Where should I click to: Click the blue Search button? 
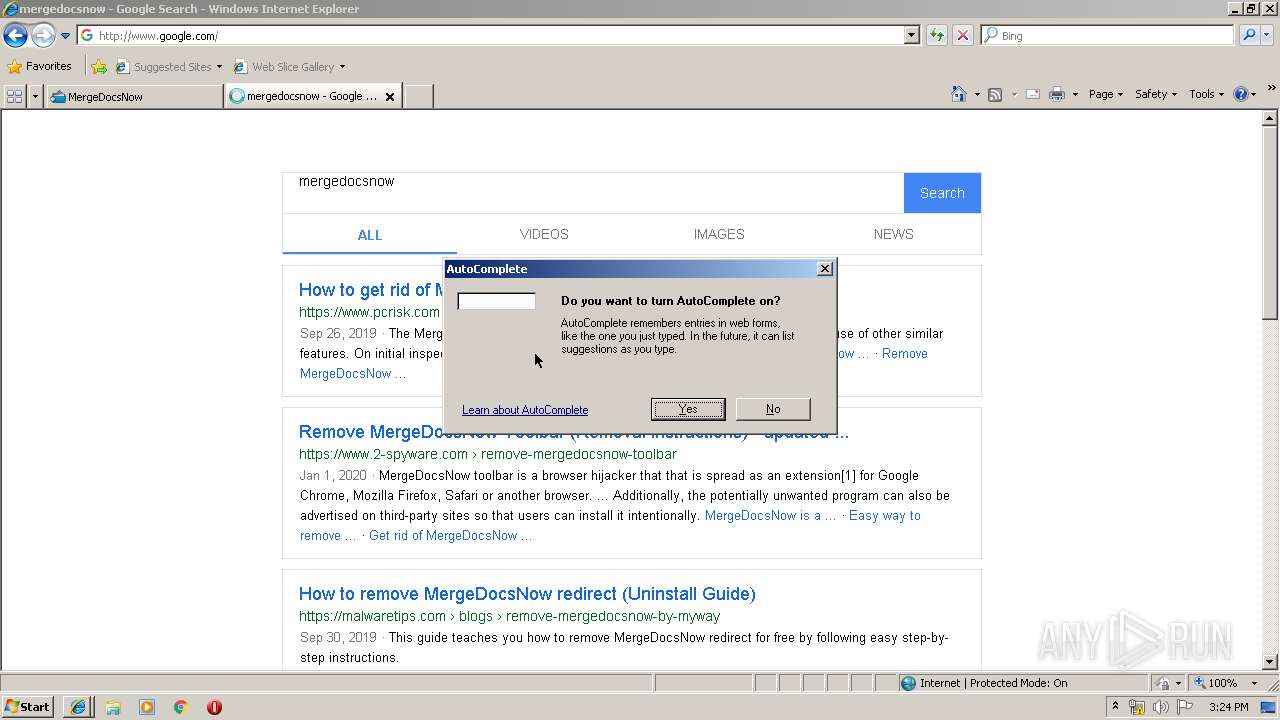click(x=942, y=193)
